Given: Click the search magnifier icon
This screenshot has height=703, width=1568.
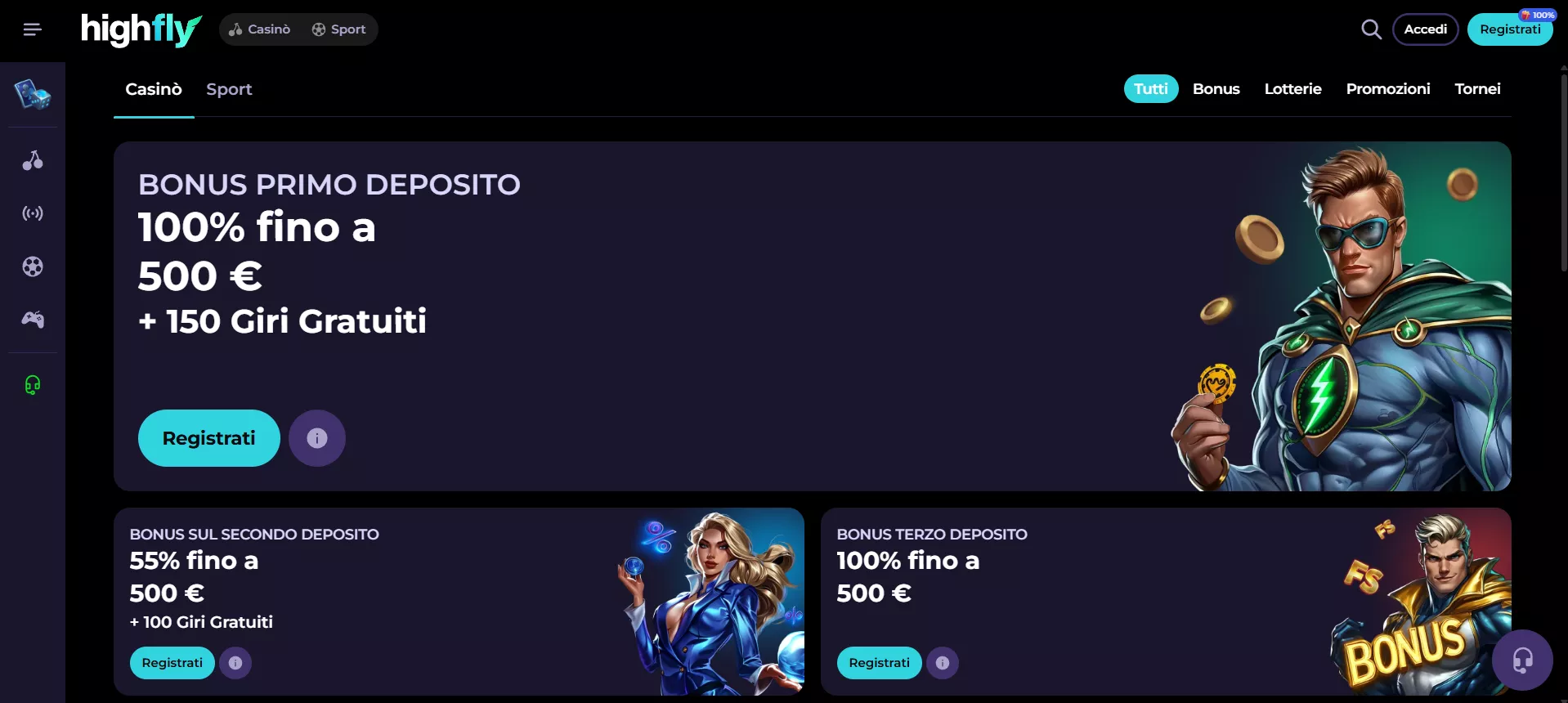Looking at the screenshot, I should tap(1371, 29).
